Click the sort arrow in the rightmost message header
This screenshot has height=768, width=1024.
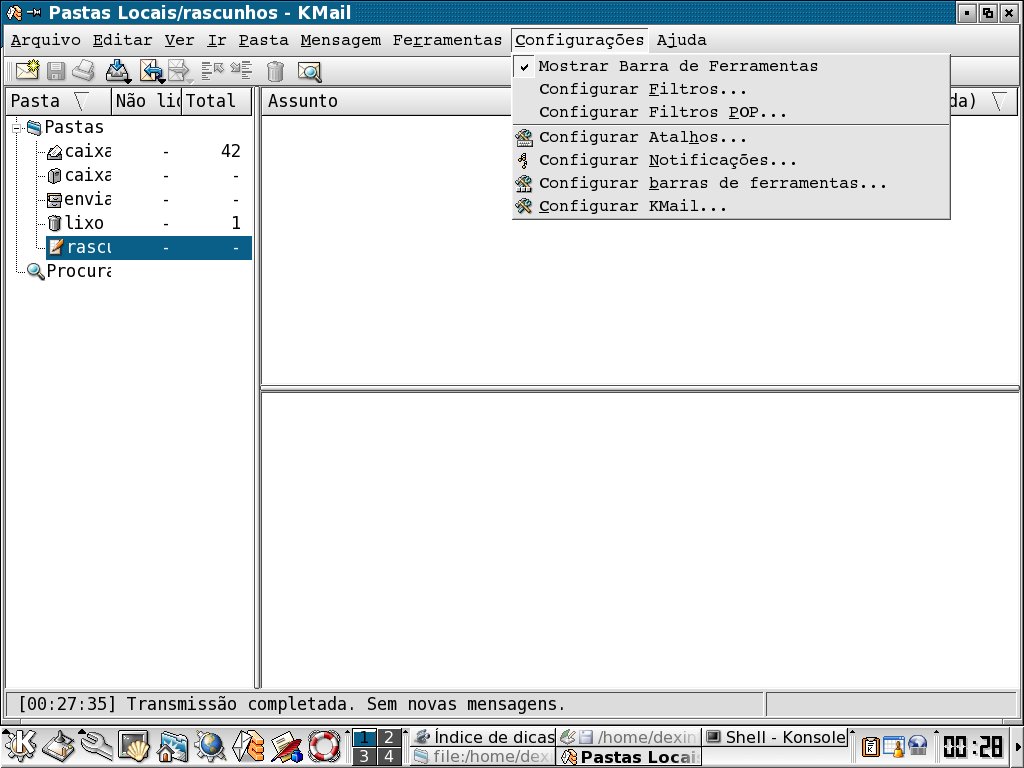(x=999, y=101)
